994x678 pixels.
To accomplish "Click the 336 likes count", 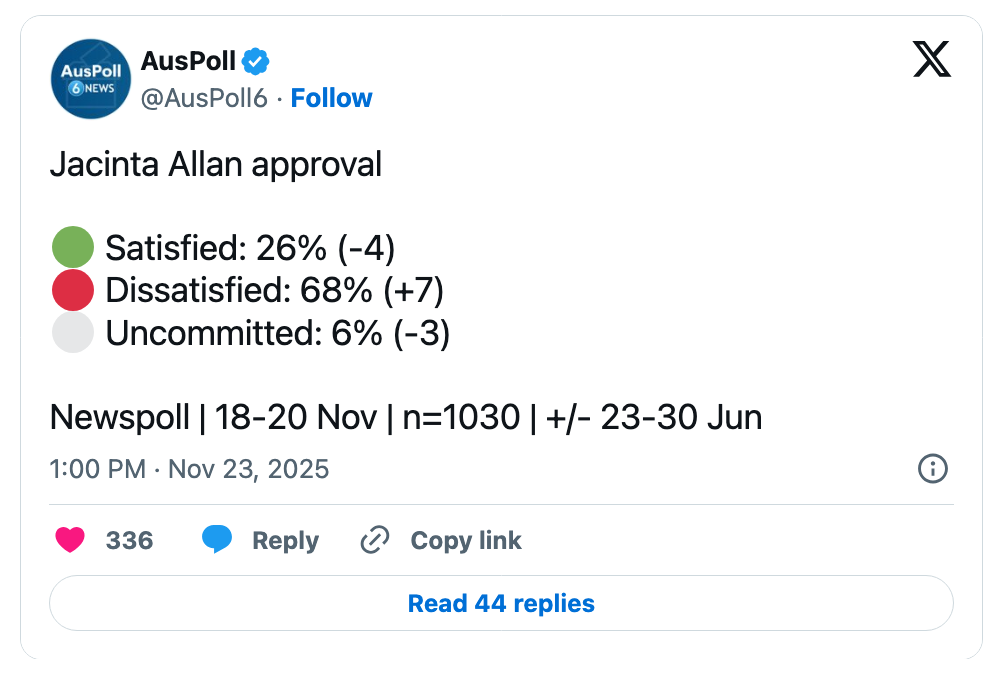I will click(x=129, y=541).
